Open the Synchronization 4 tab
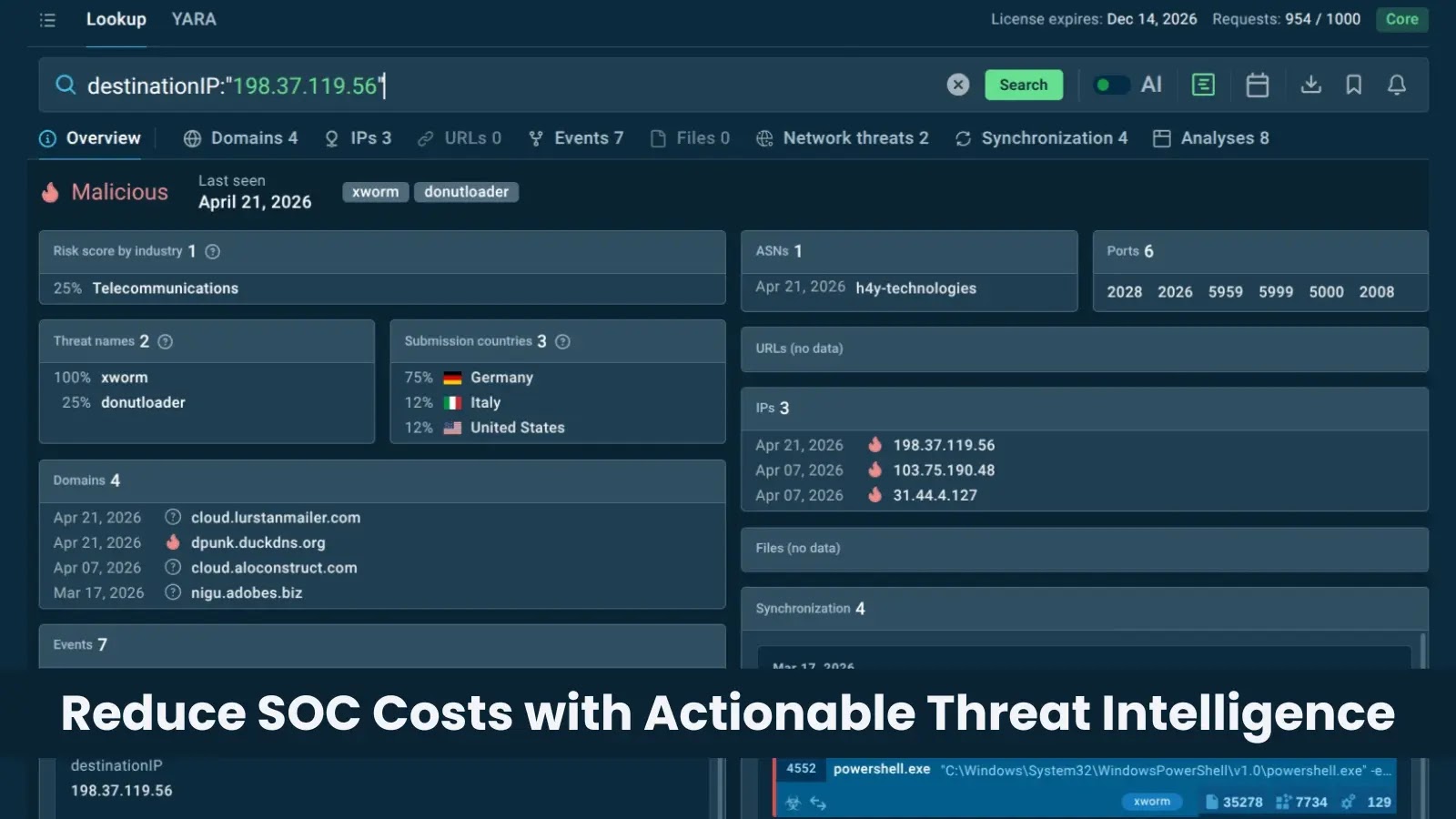 pos(1041,138)
